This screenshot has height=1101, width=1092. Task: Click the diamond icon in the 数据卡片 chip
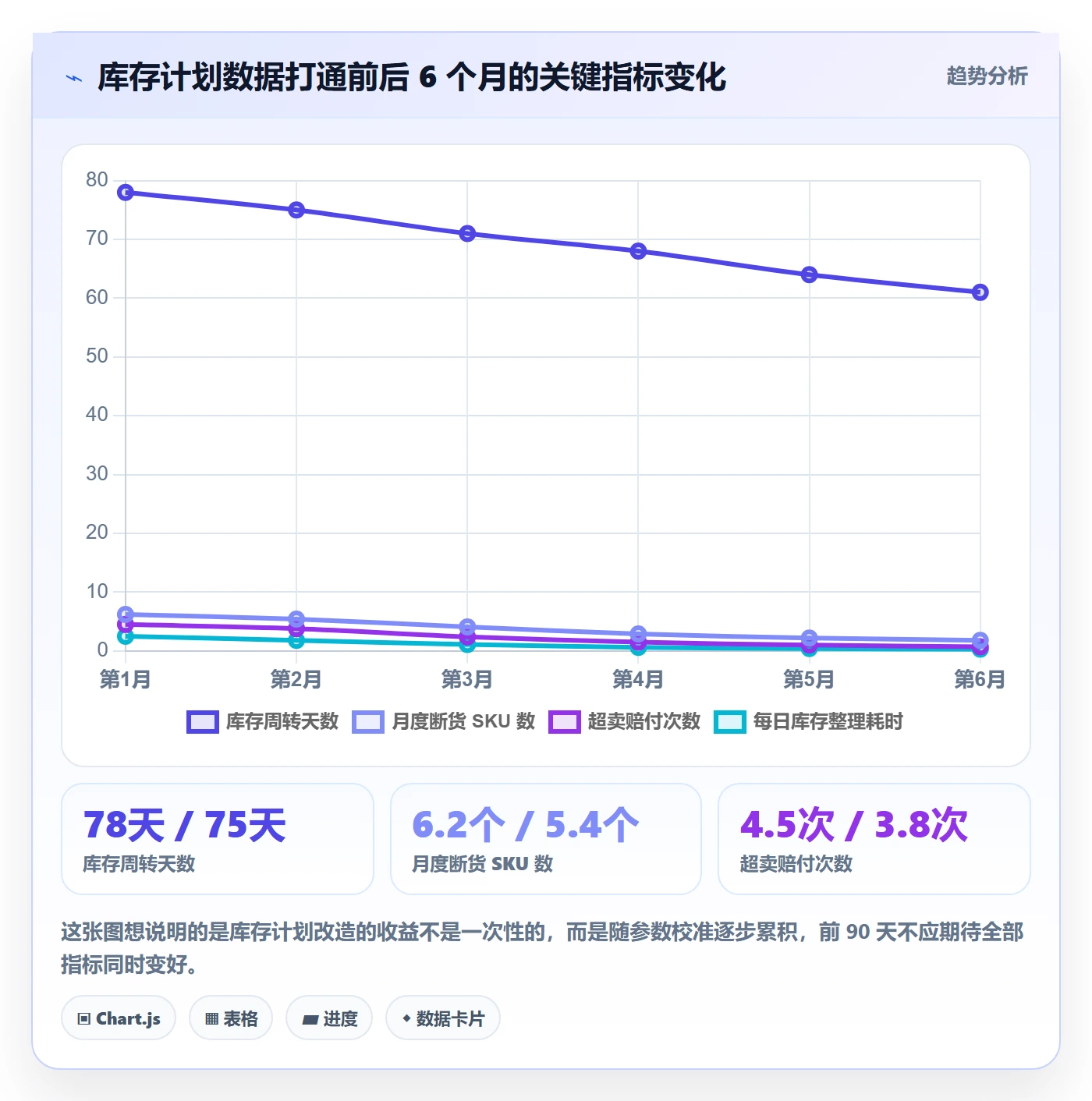(x=406, y=1018)
